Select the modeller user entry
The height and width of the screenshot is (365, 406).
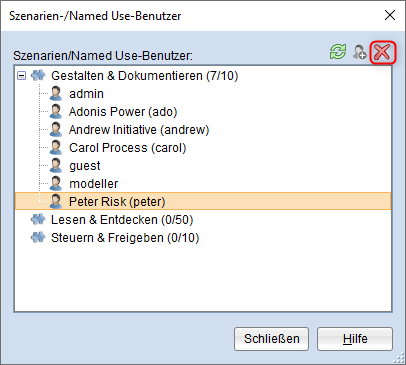click(x=94, y=184)
